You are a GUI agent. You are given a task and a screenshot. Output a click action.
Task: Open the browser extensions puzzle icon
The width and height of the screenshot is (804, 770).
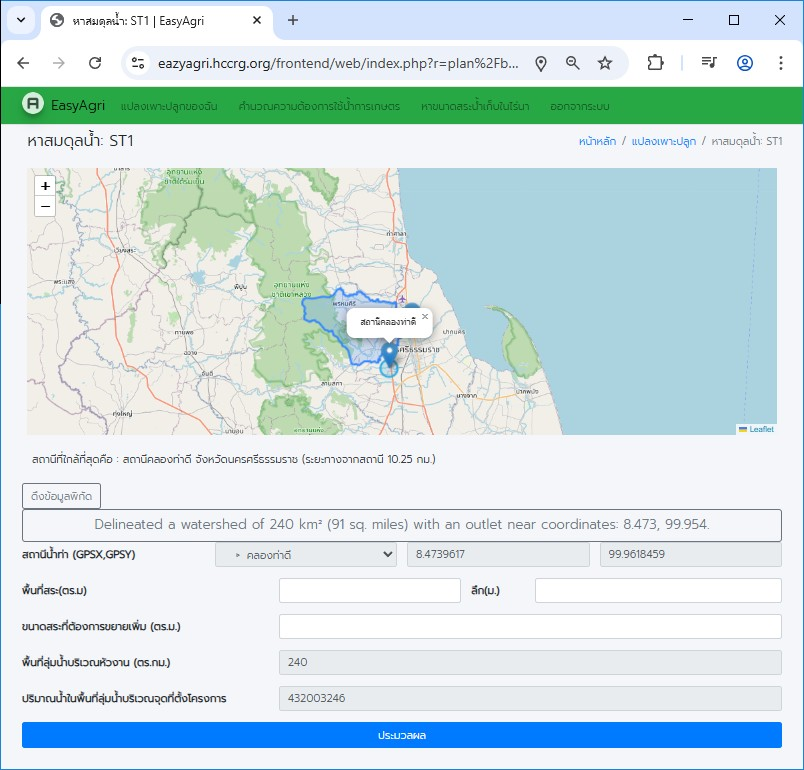pyautogui.click(x=655, y=63)
